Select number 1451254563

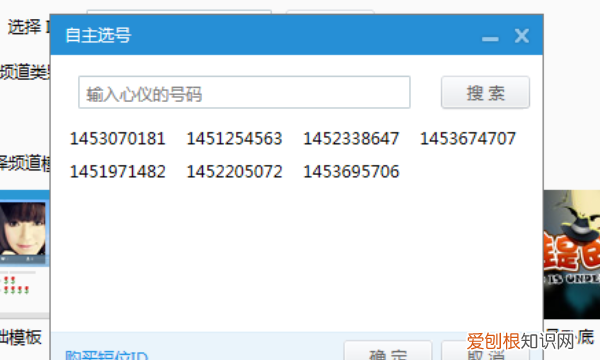coord(234,138)
